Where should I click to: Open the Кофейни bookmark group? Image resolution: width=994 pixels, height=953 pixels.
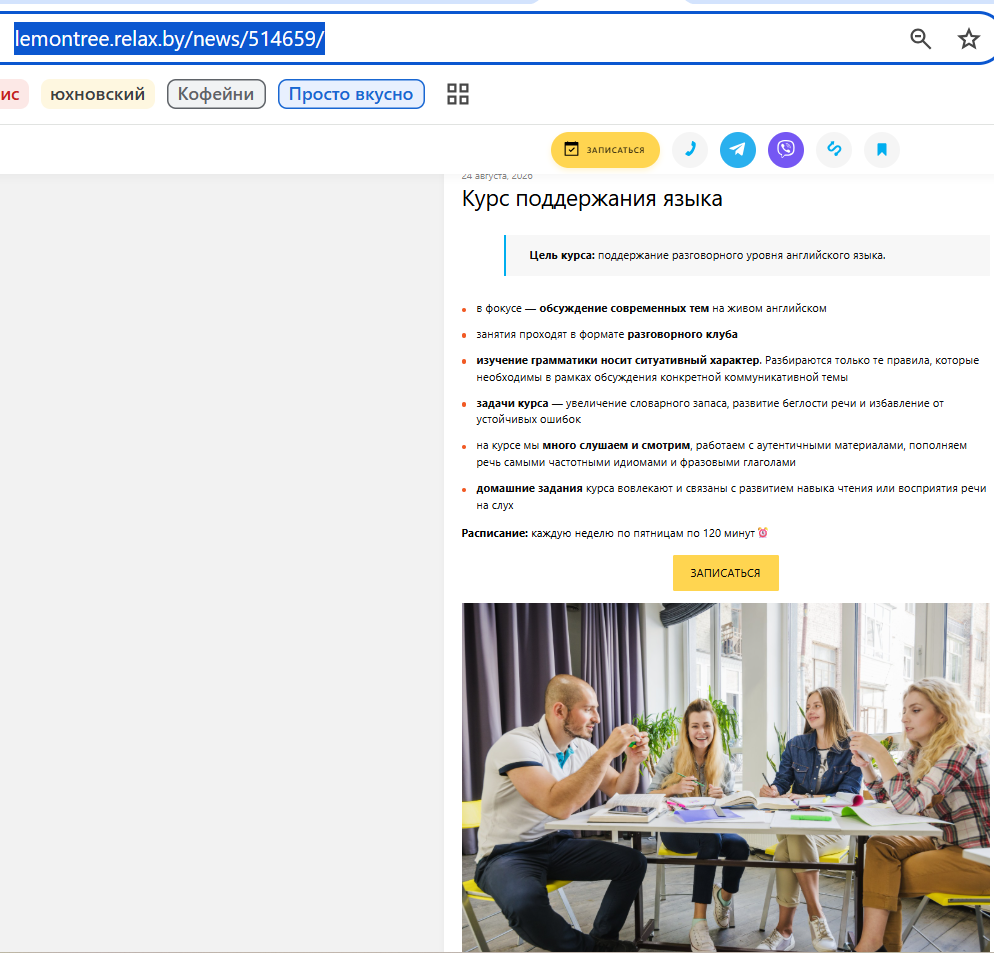tap(216, 94)
